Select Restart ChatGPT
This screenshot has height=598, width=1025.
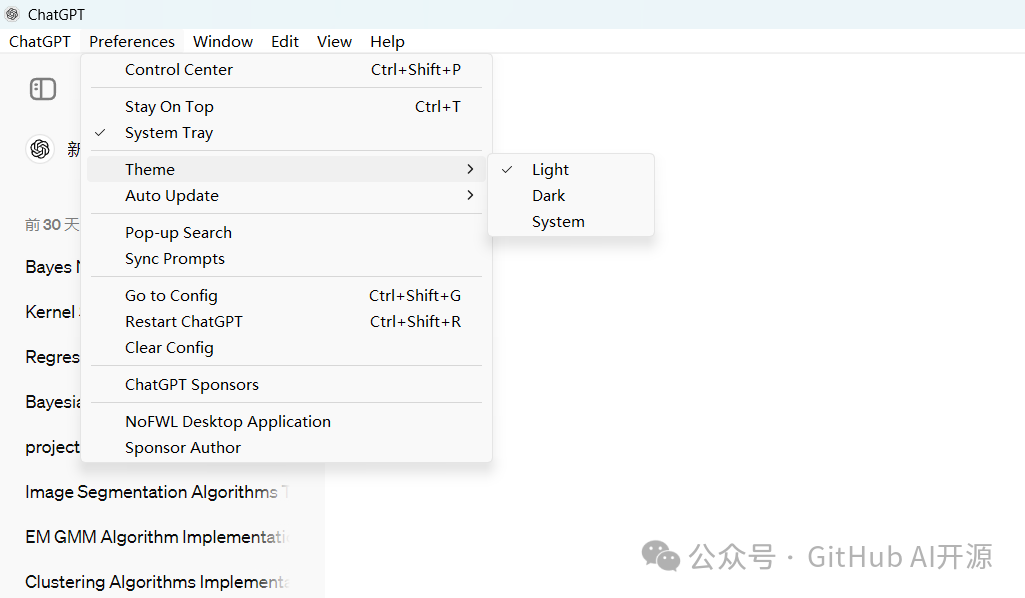[x=286, y=322]
